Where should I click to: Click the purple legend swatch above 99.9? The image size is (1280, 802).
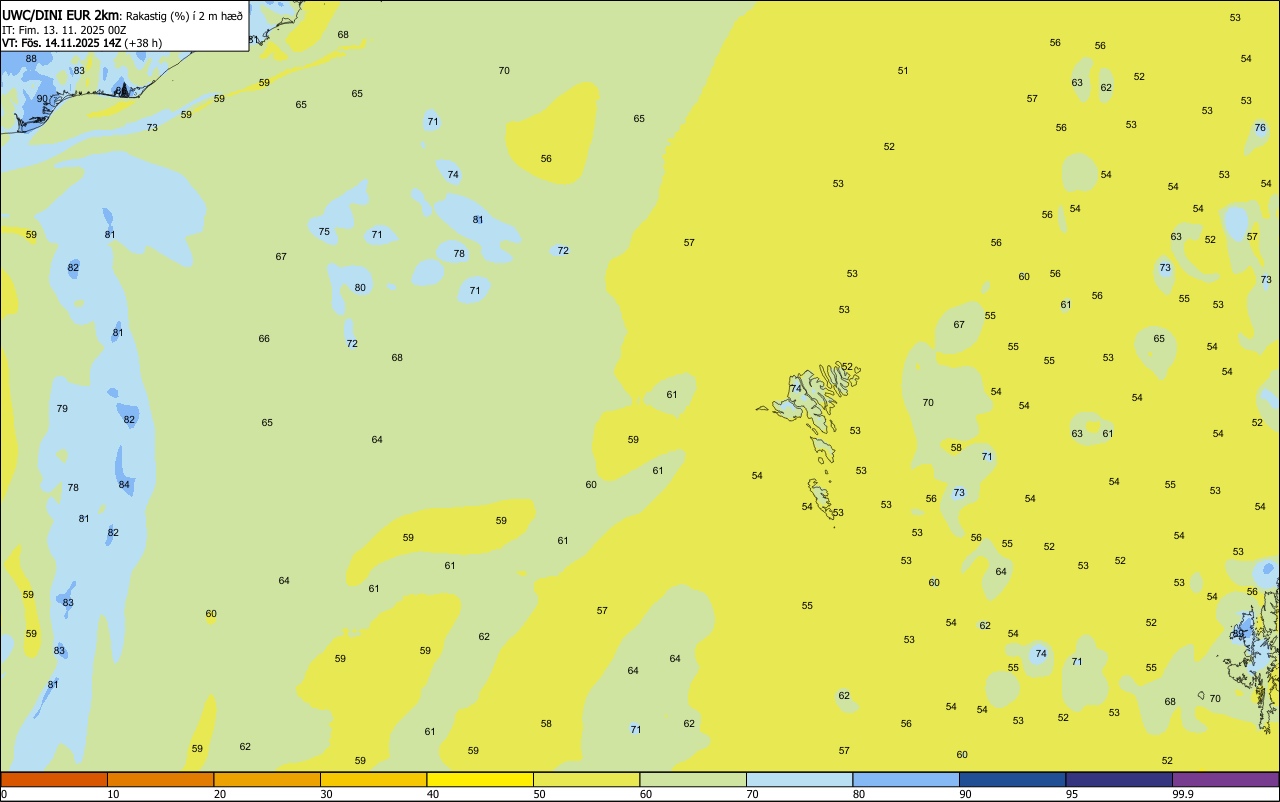point(1225,779)
